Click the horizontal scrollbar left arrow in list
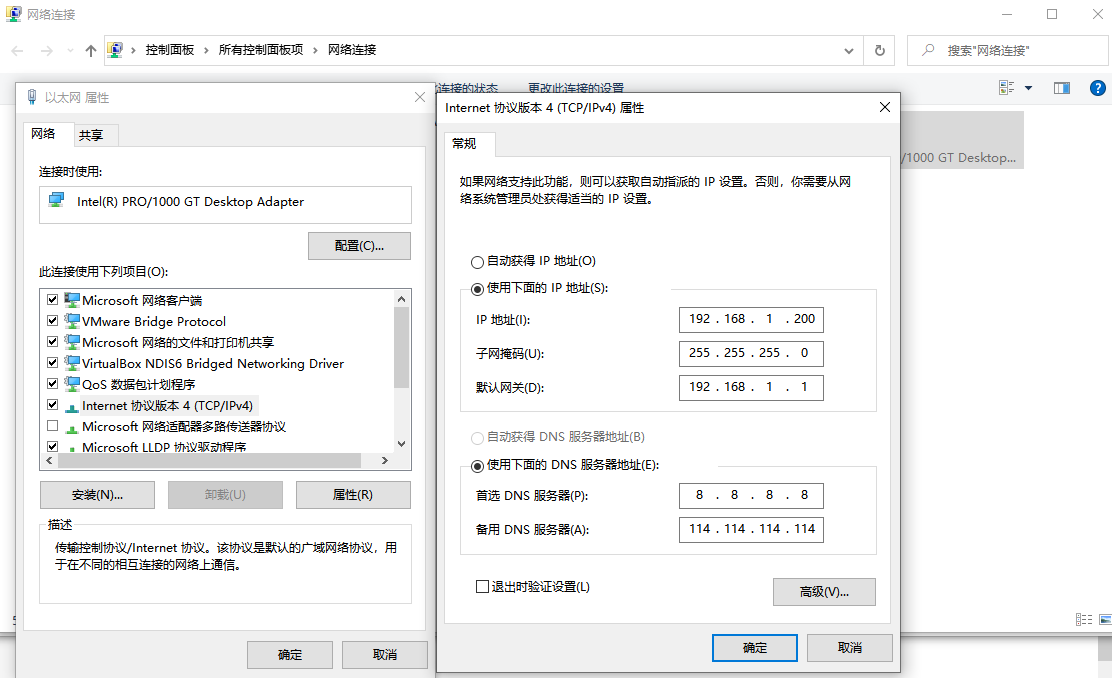Screen dimensions: 1112x678 click(49, 461)
